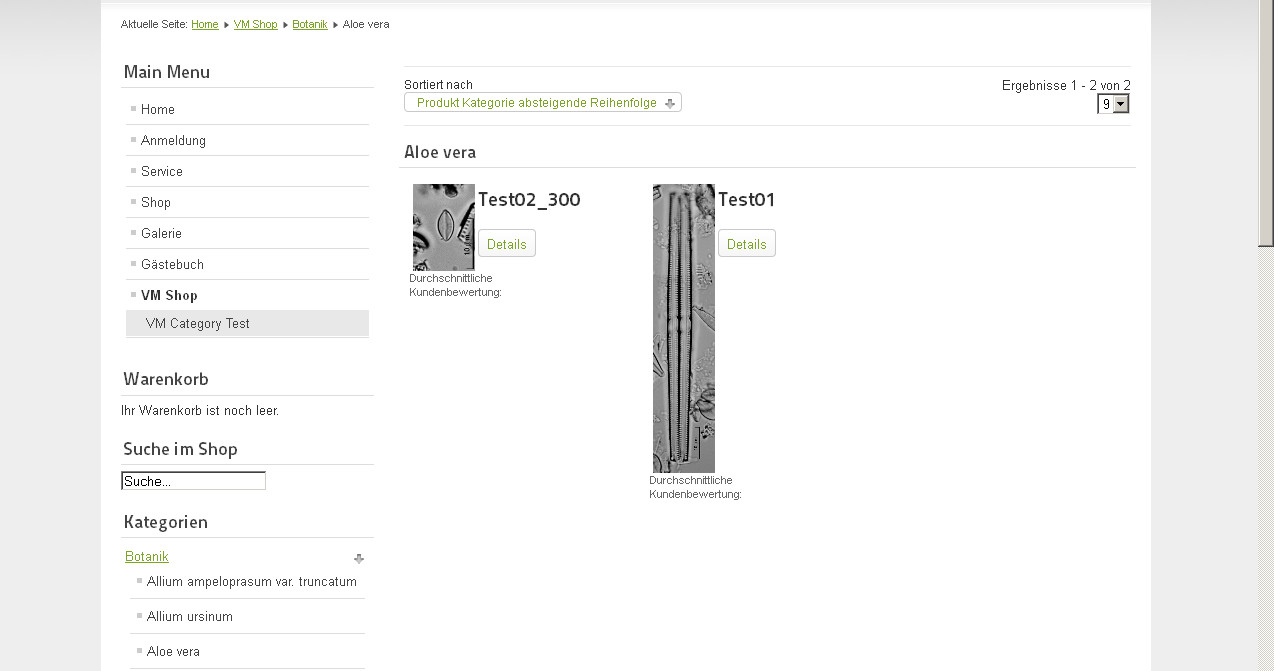Screen dimensions: 1274x671
Task: Open Gästebuch from the Main Menu
Action: [x=172, y=265]
